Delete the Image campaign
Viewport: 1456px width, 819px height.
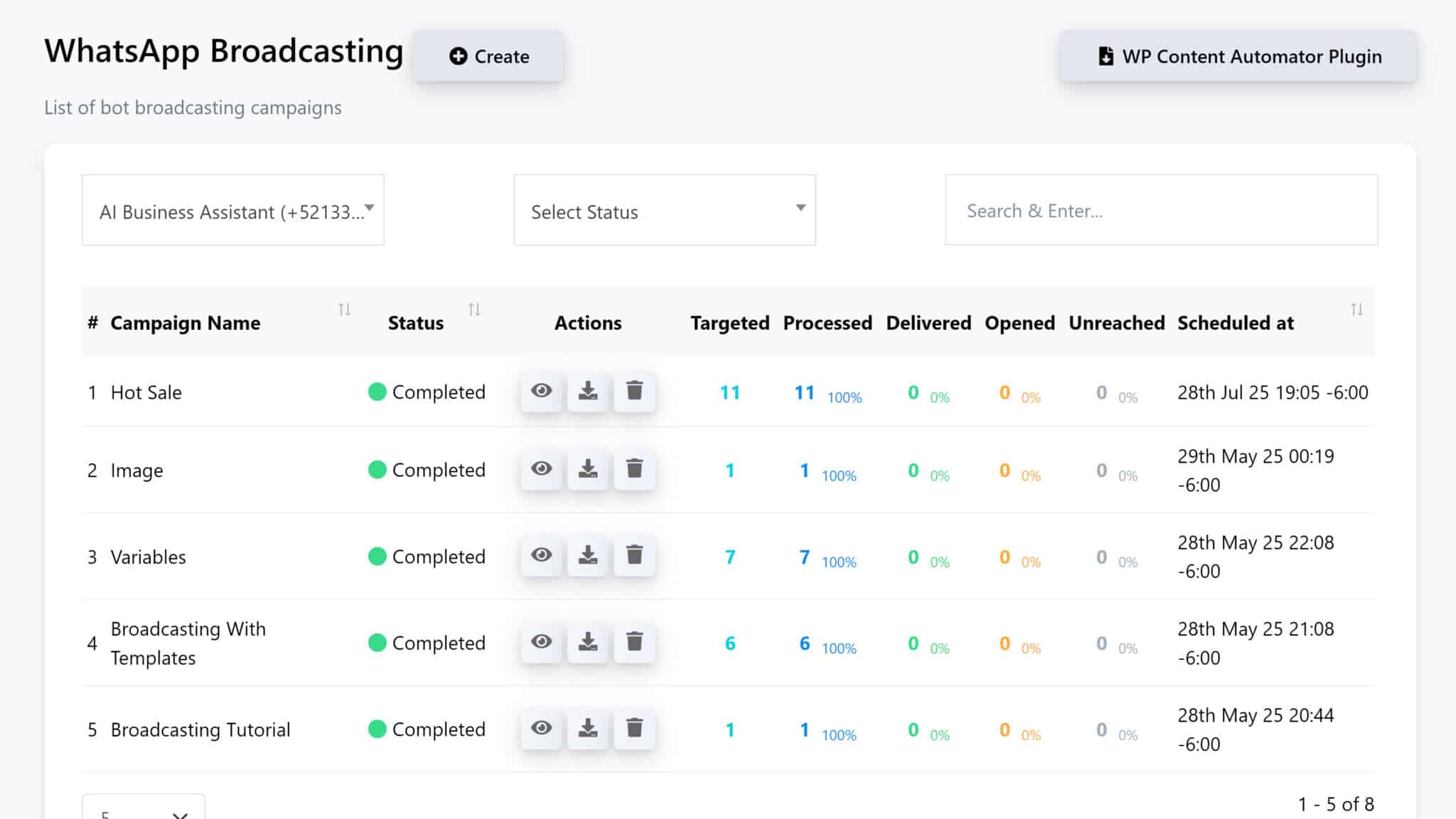pyautogui.click(x=634, y=470)
